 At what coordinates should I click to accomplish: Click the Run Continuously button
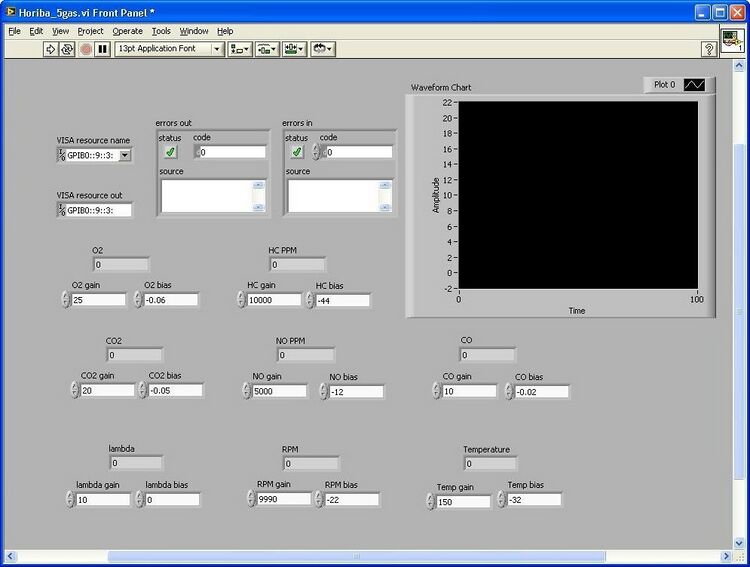(x=67, y=49)
